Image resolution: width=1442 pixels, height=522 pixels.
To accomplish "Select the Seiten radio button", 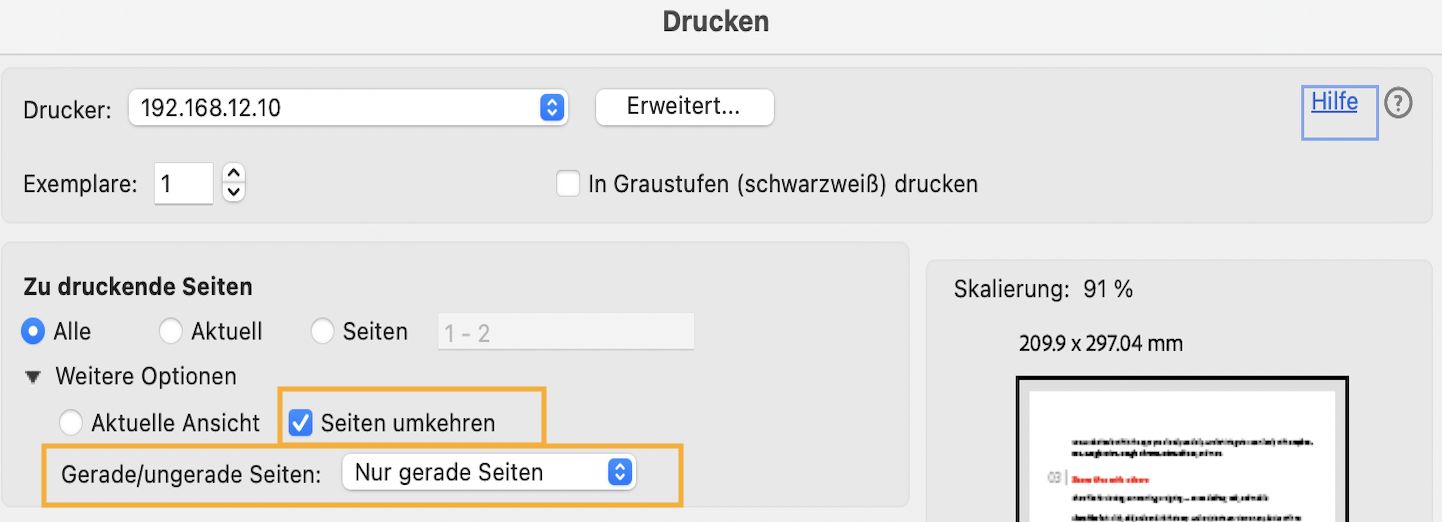I will coord(322,331).
